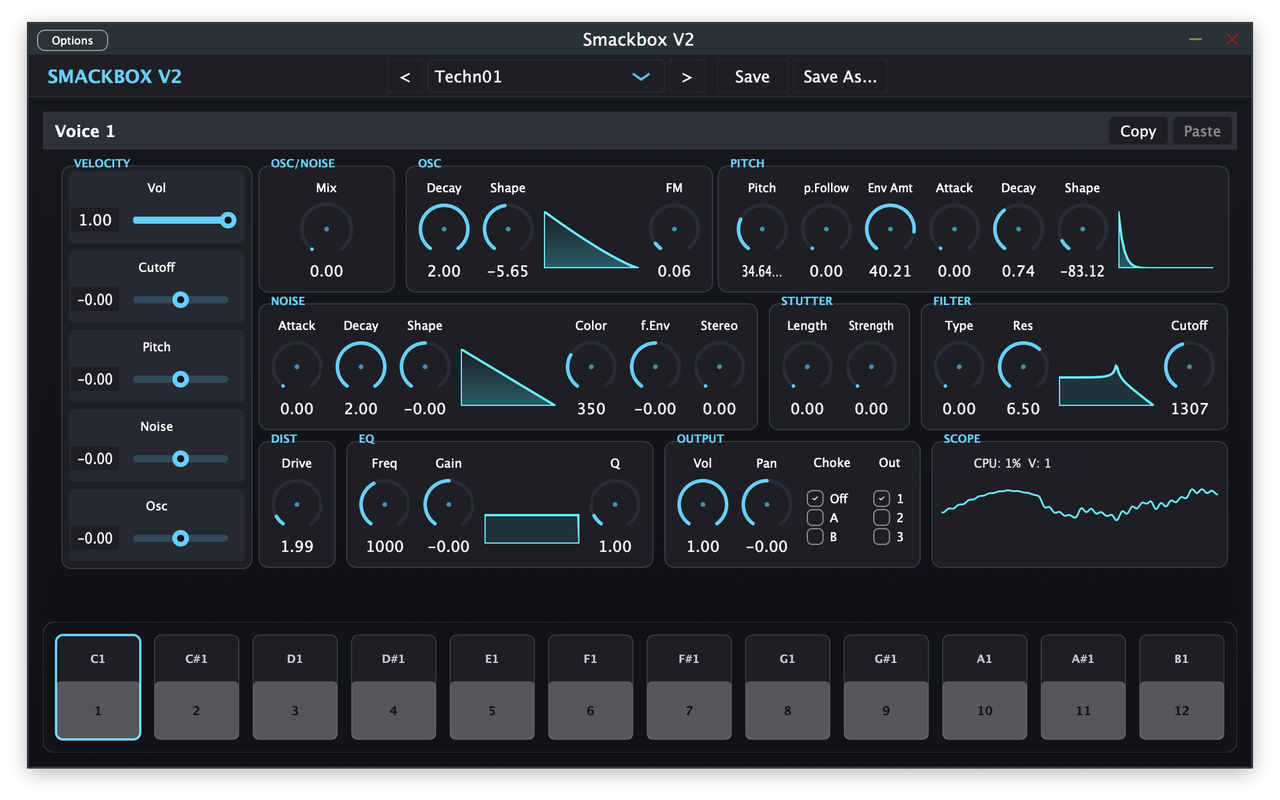The height and width of the screenshot is (800, 1280).
Task: Click the EQ Freq knob
Action: (x=385, y=504)
